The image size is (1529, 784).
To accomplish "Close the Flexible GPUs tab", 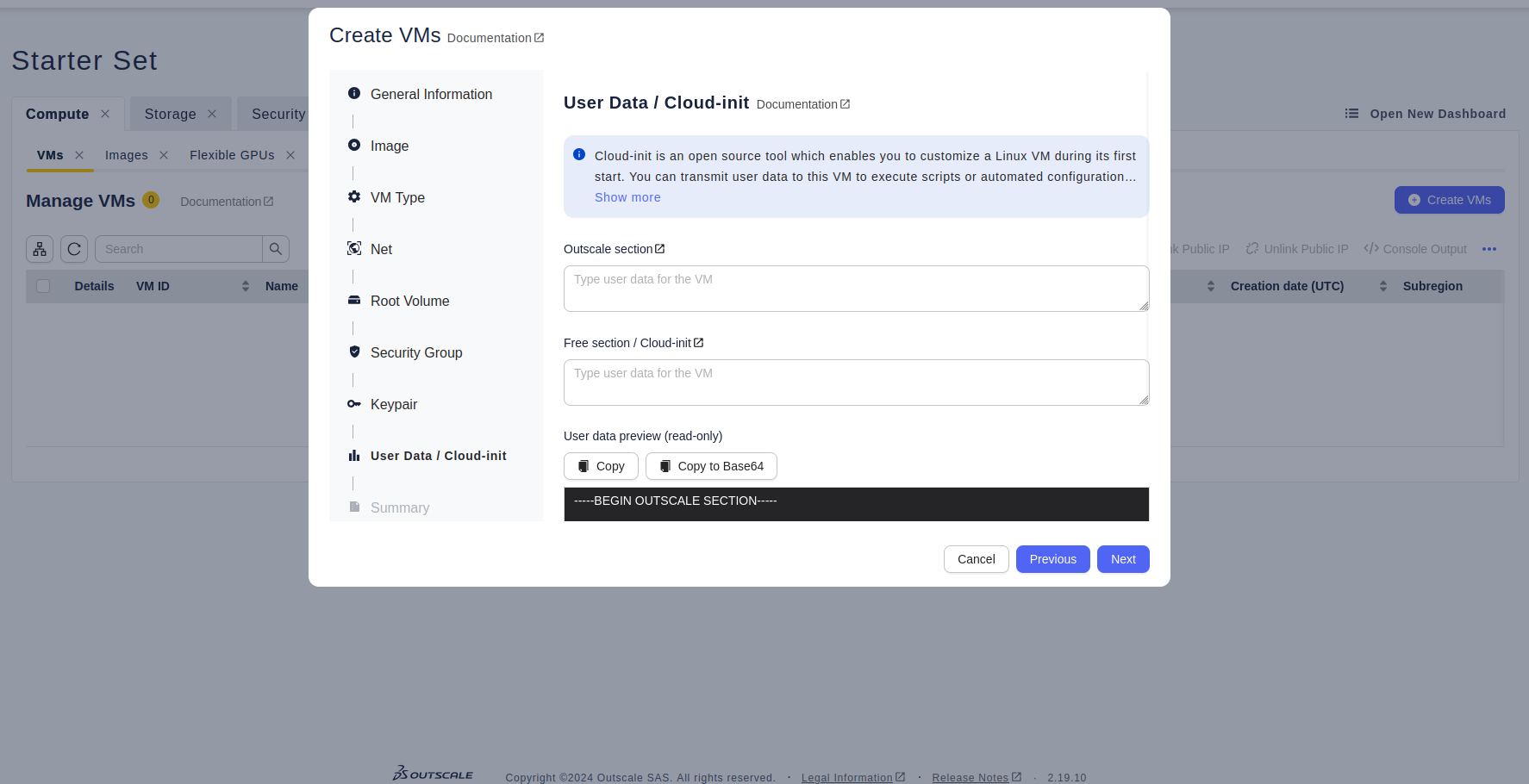I will pyautogui.click(x=290, y=155).
